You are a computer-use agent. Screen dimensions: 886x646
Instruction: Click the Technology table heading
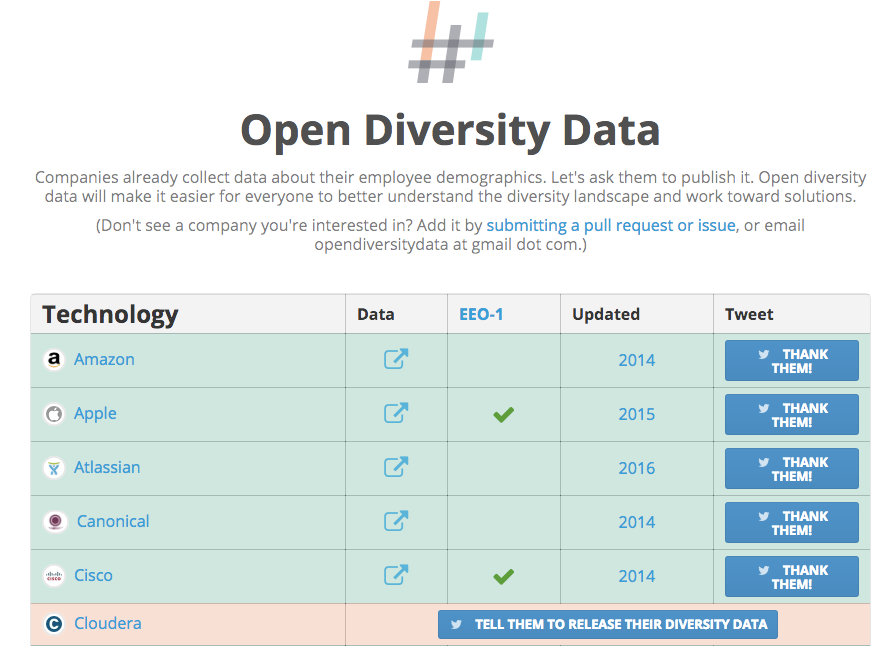[110, 315]
